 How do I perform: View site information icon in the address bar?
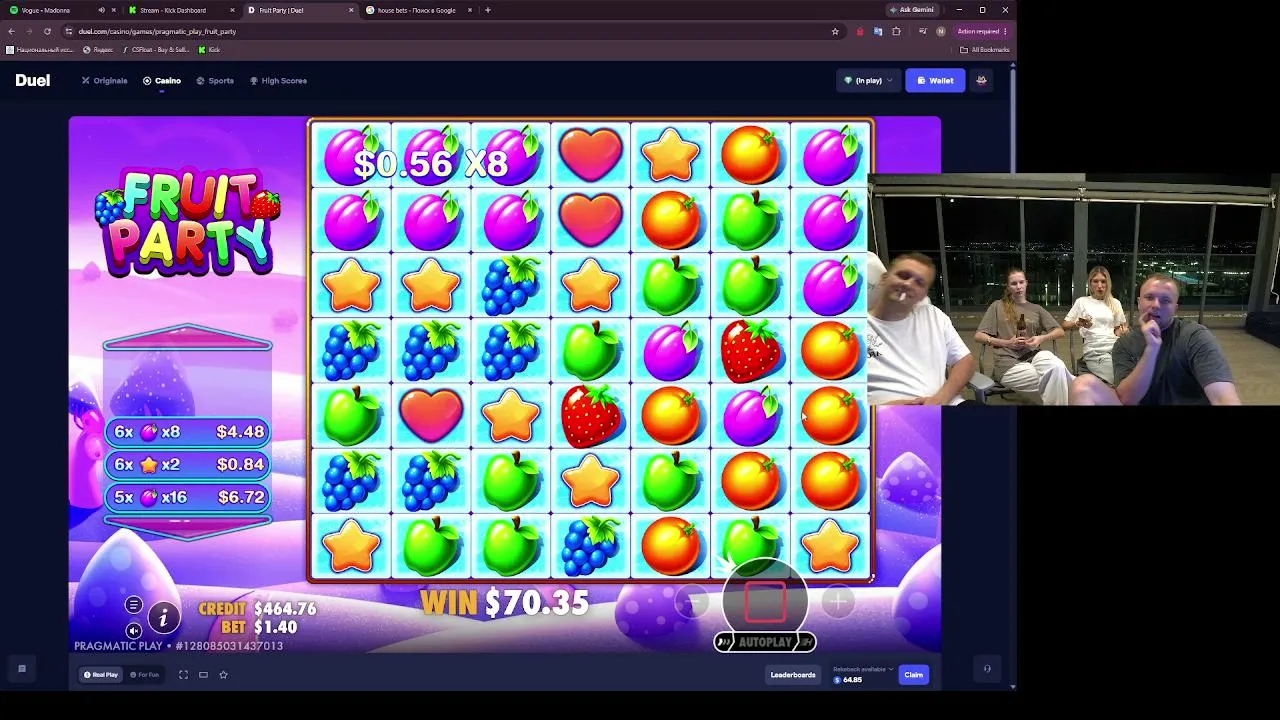68,31
